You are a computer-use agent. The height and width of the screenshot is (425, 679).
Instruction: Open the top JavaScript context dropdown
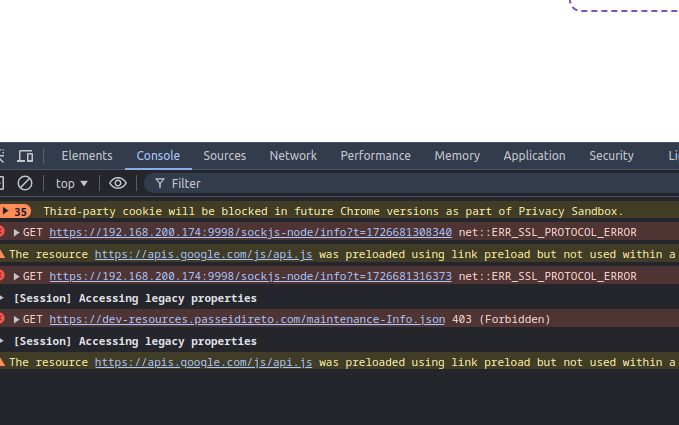click(x=71, y=183)
